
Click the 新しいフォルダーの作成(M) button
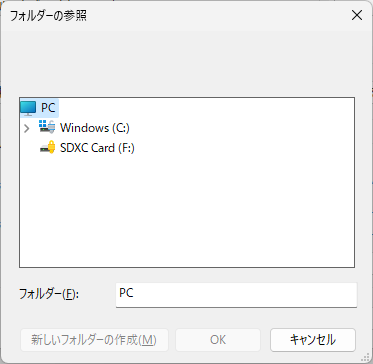(x=94, y=340)
